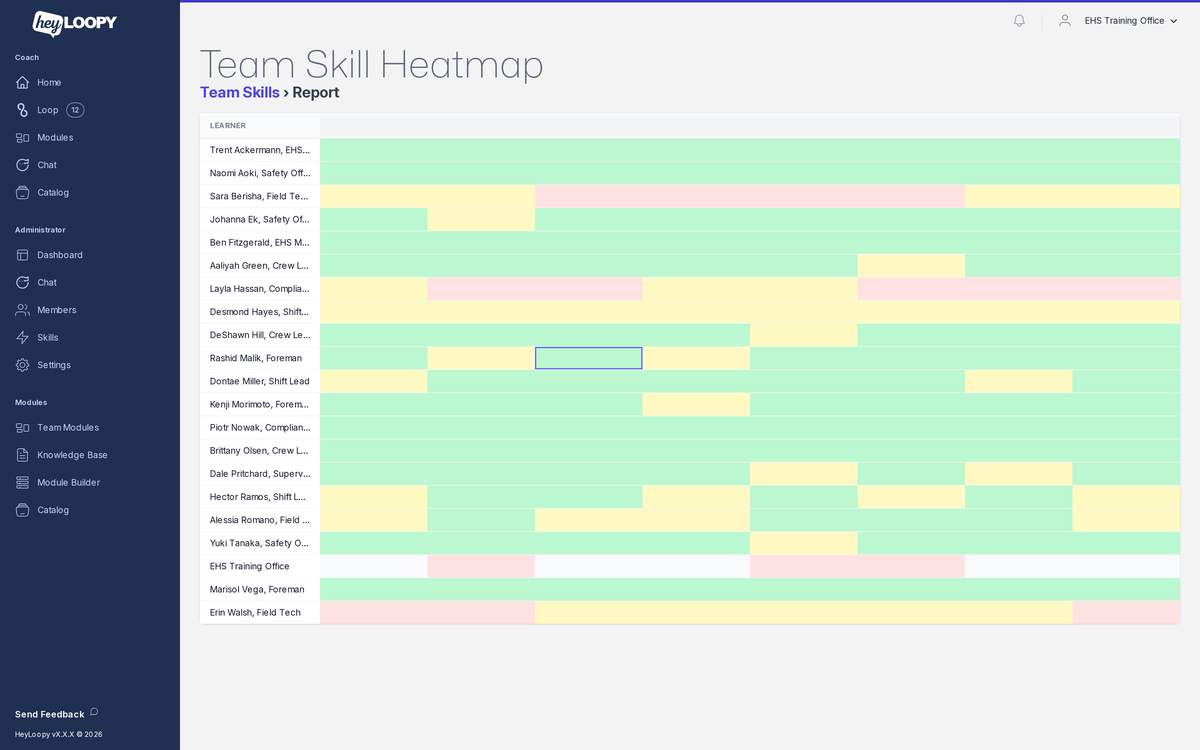Click the Send Feedback link
The width and height of the screenshot is (1200, 750).
click(50, 714)
